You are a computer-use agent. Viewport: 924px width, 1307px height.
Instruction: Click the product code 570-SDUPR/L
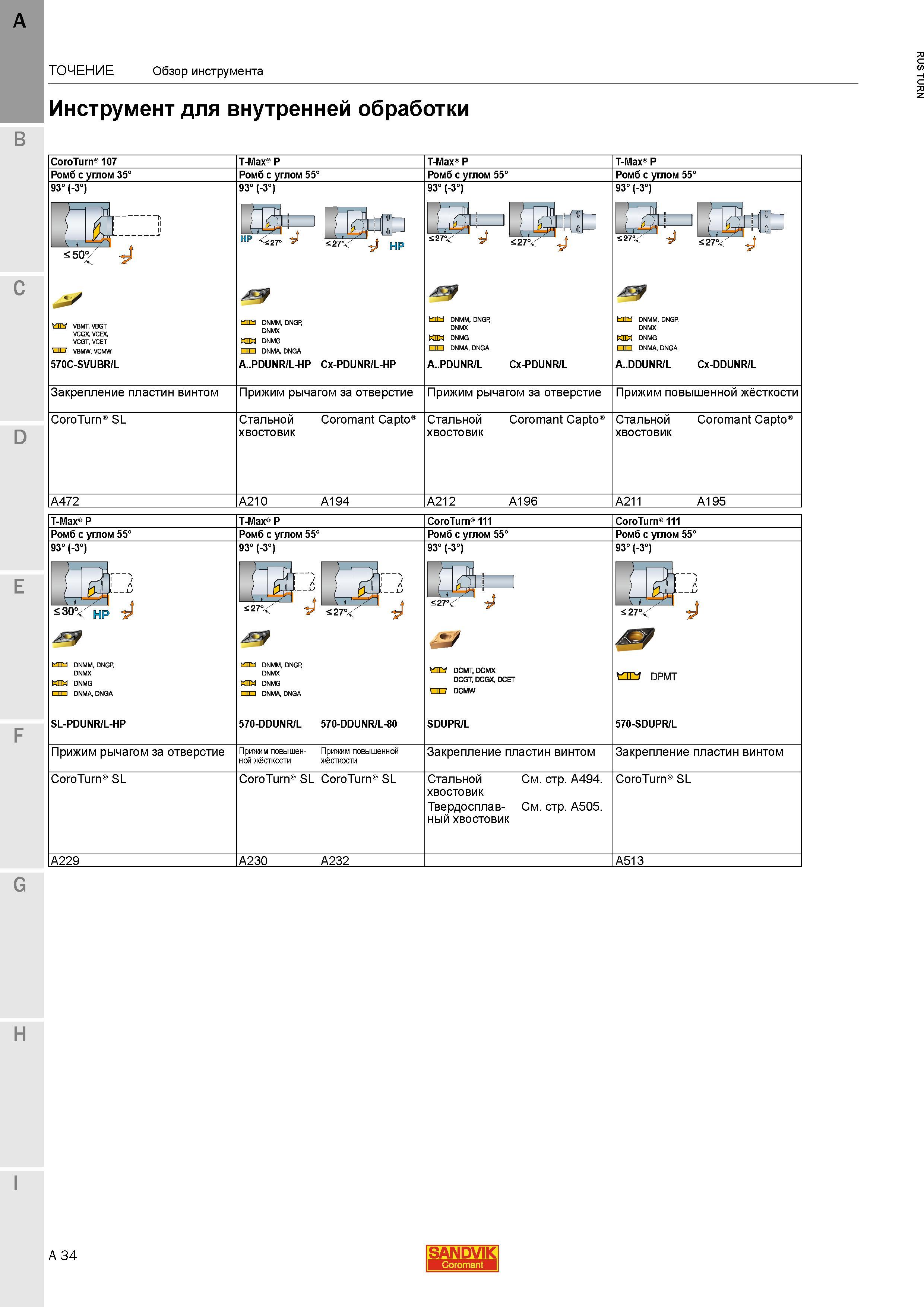pos(646,724)
